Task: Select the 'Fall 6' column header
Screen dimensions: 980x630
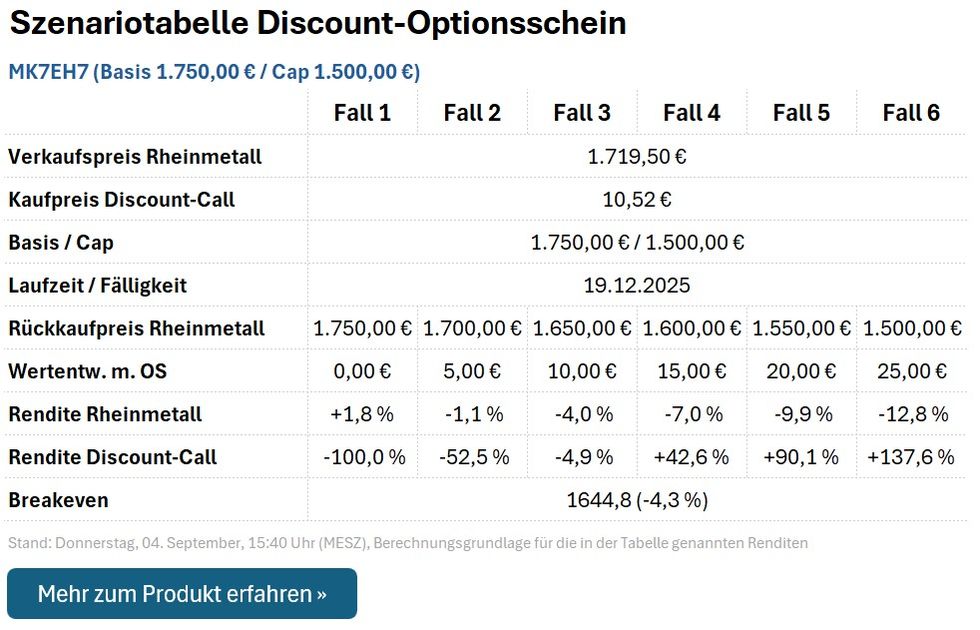Action: [x=911, y=113]
